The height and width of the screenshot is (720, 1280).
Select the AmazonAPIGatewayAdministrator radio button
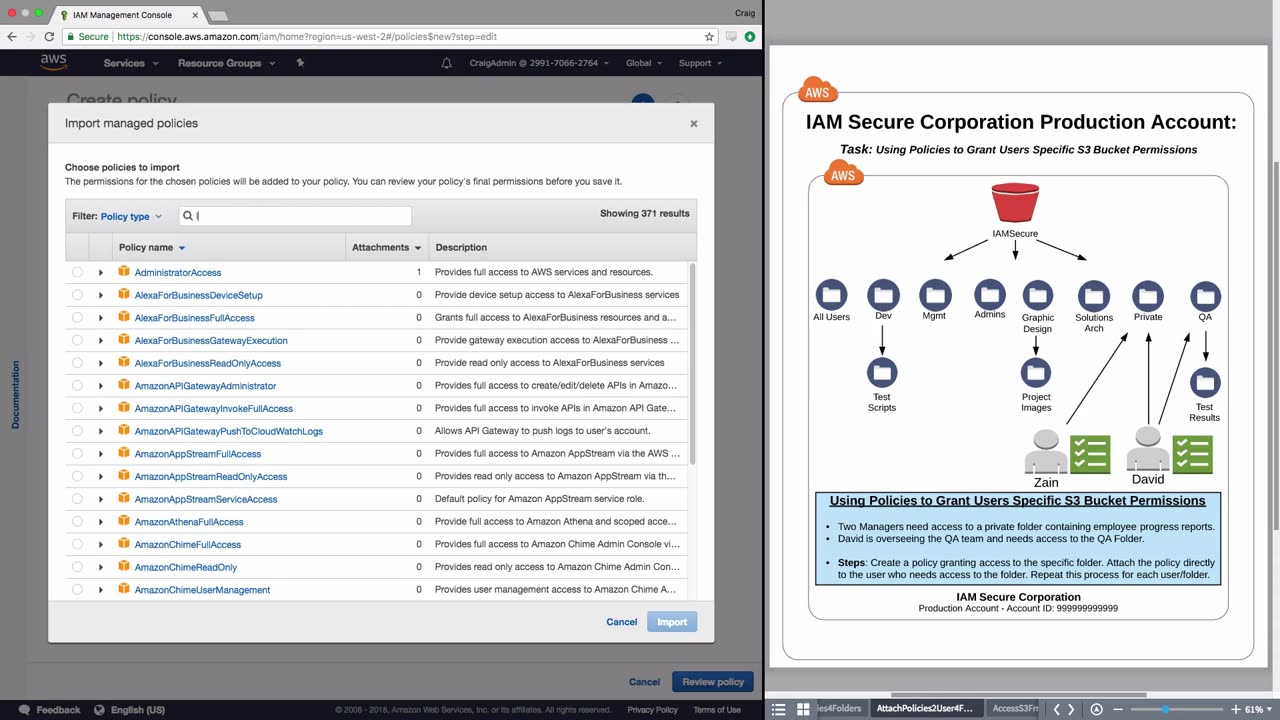(77, 386)
